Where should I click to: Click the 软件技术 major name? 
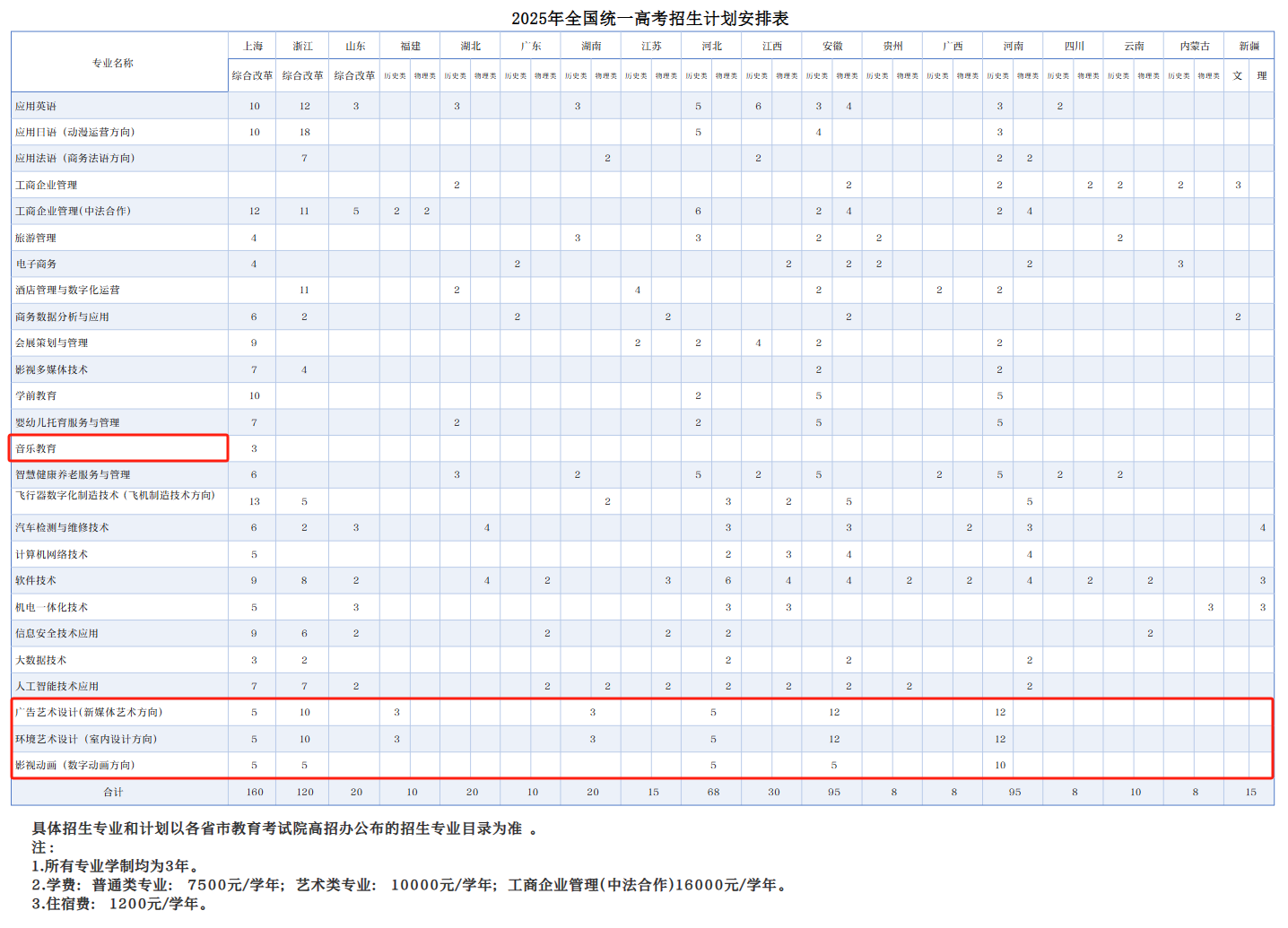point(36,580)
